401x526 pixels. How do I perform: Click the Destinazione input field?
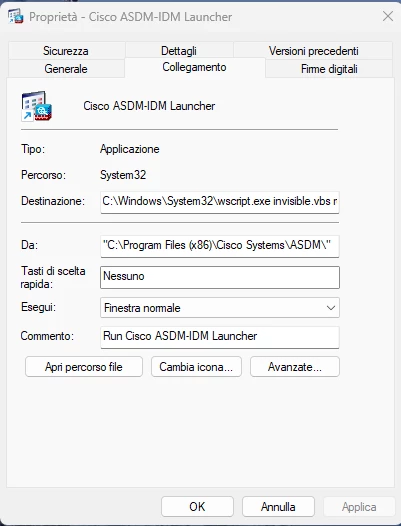coord(220,202)
